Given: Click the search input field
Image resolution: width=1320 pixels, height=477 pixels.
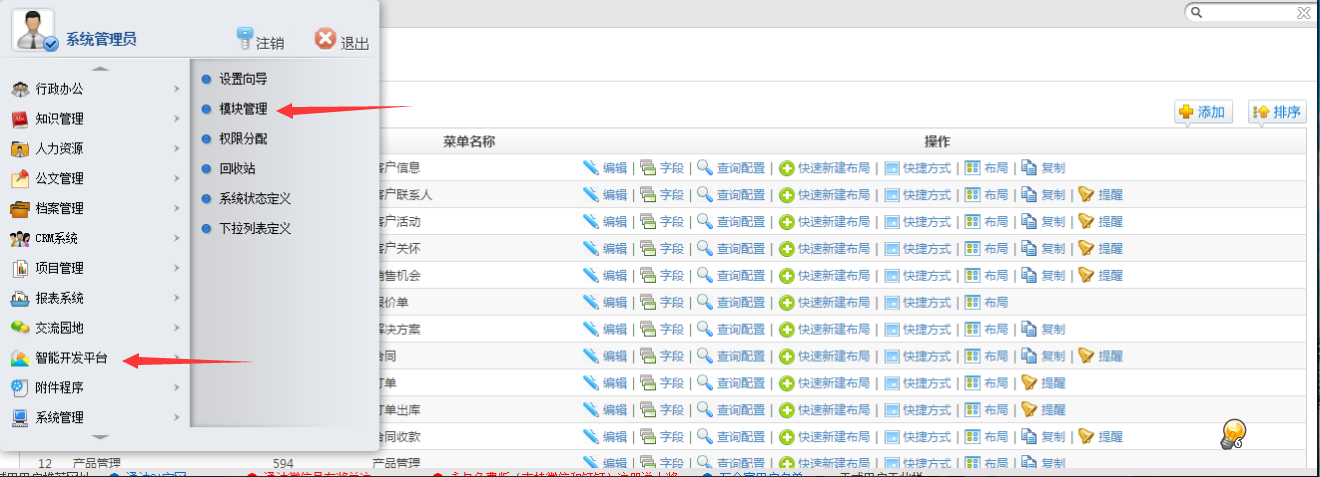Looking at the screenshot, I should pyautogui.click(x=1251, y=13).
